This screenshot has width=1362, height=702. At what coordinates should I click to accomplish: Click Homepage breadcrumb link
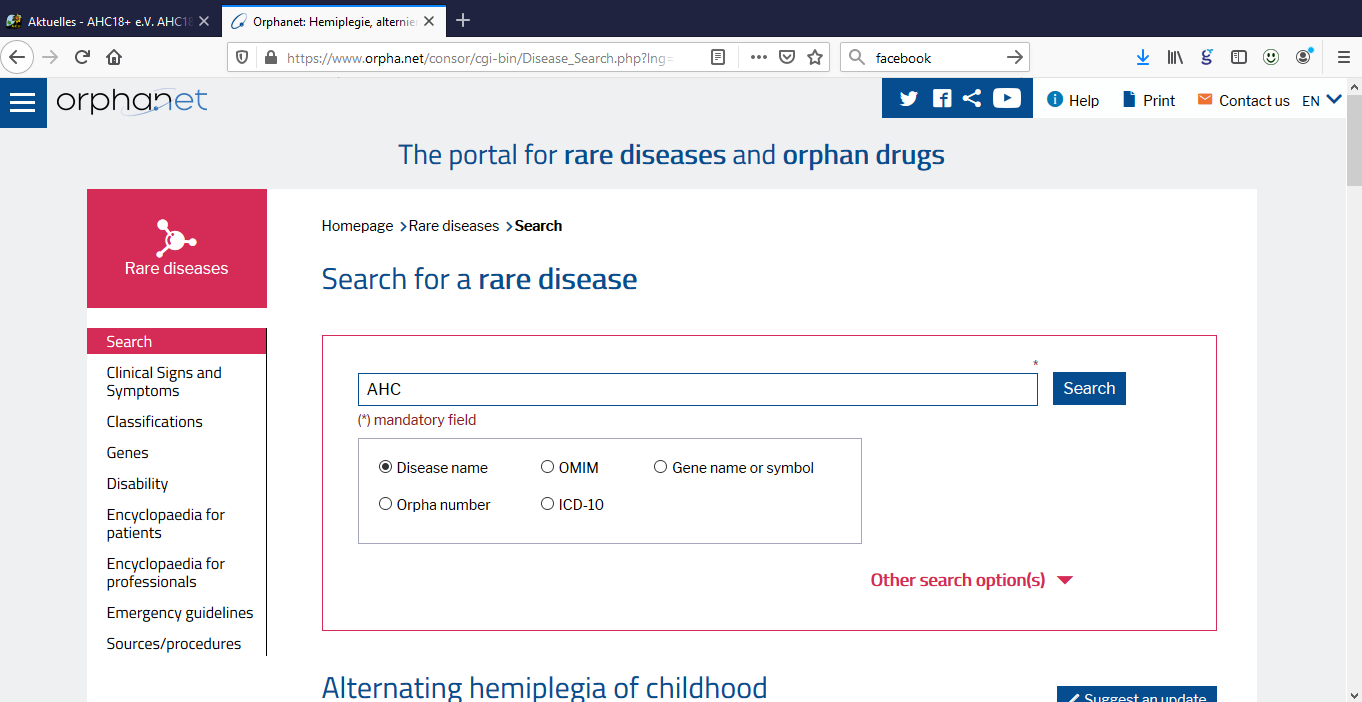(x=357, y=226)
